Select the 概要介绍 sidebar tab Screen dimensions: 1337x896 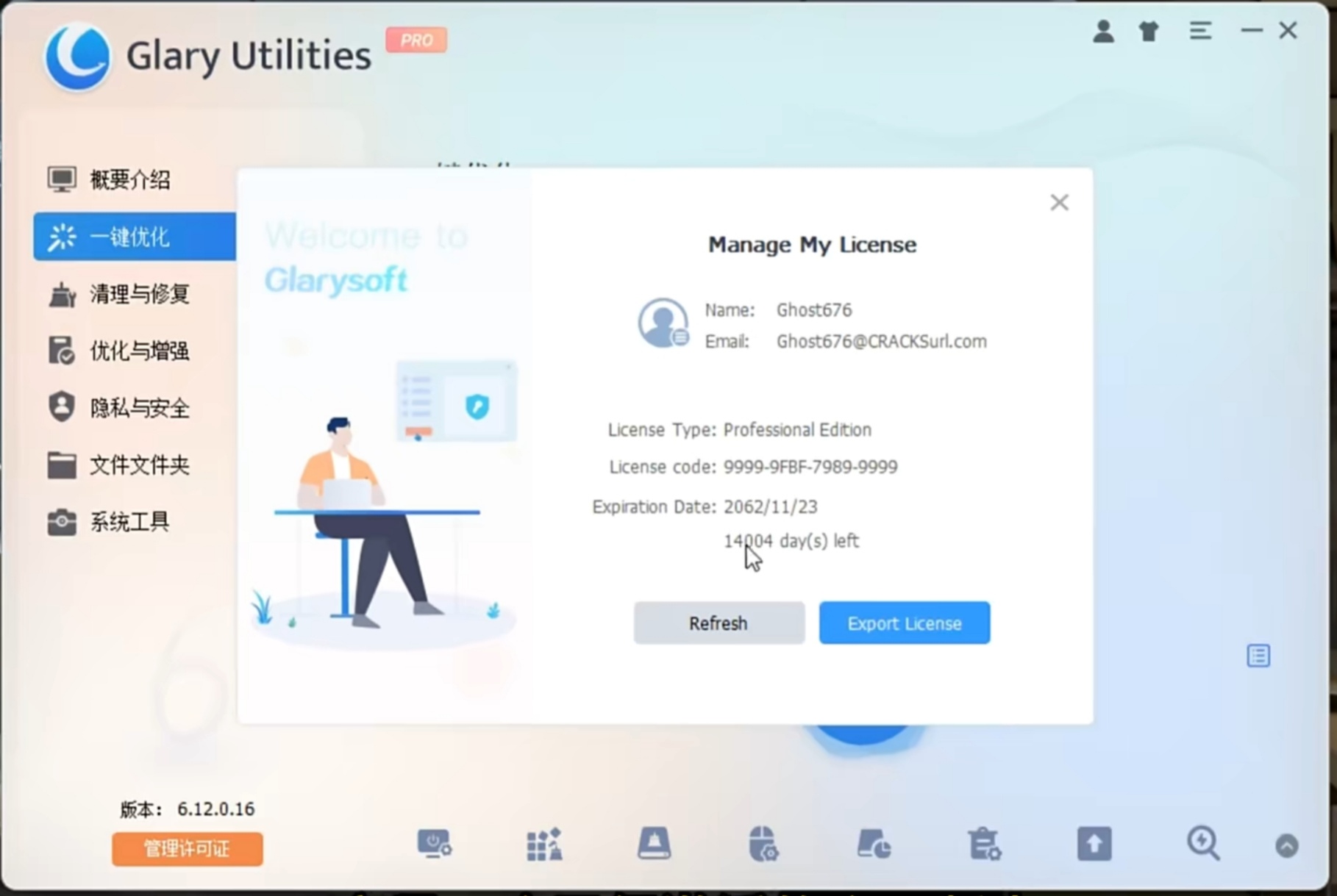coord(130,179)
